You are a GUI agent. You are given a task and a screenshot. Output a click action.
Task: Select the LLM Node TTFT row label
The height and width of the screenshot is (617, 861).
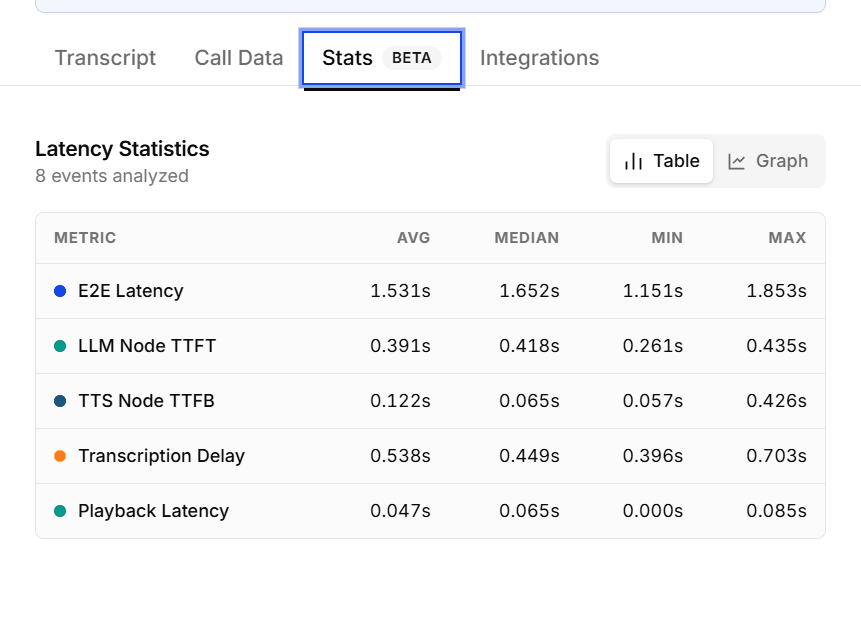point(147,346)
